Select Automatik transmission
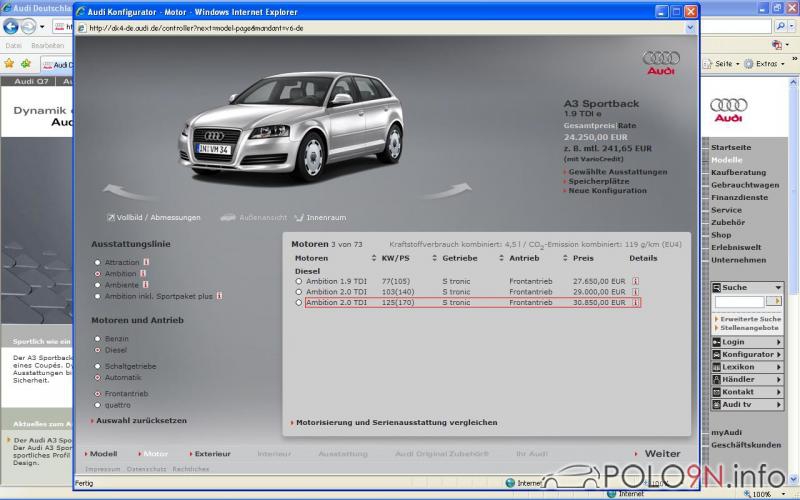 coord(97,378)
